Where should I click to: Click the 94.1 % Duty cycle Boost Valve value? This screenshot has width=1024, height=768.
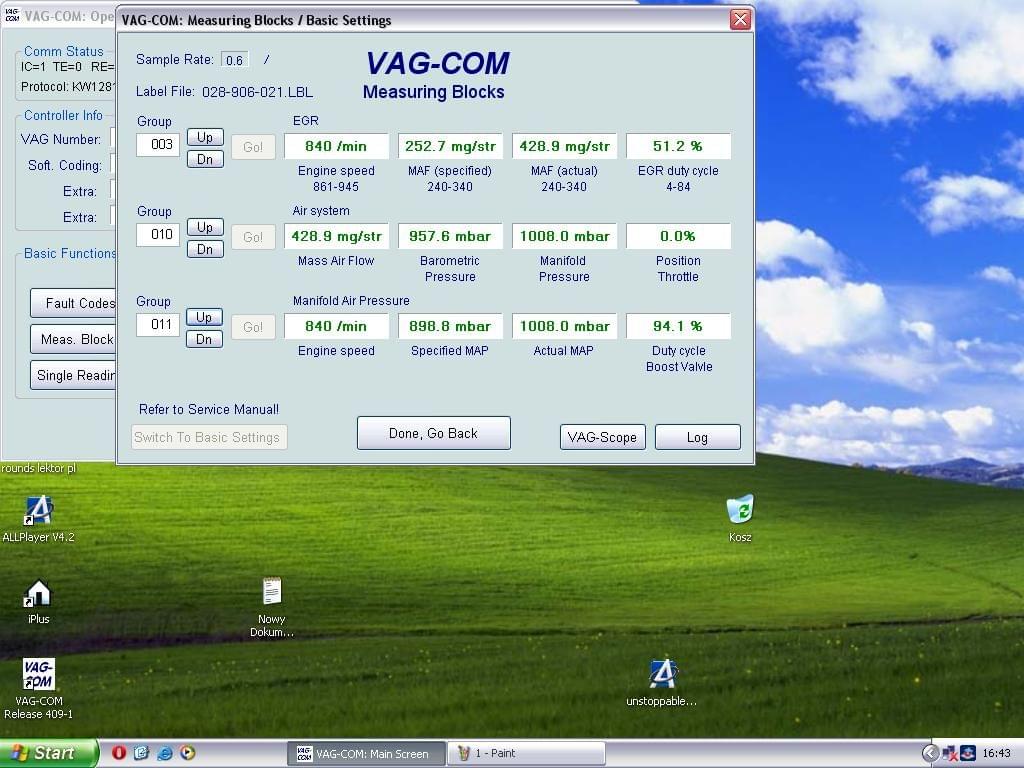pos(678,327)
